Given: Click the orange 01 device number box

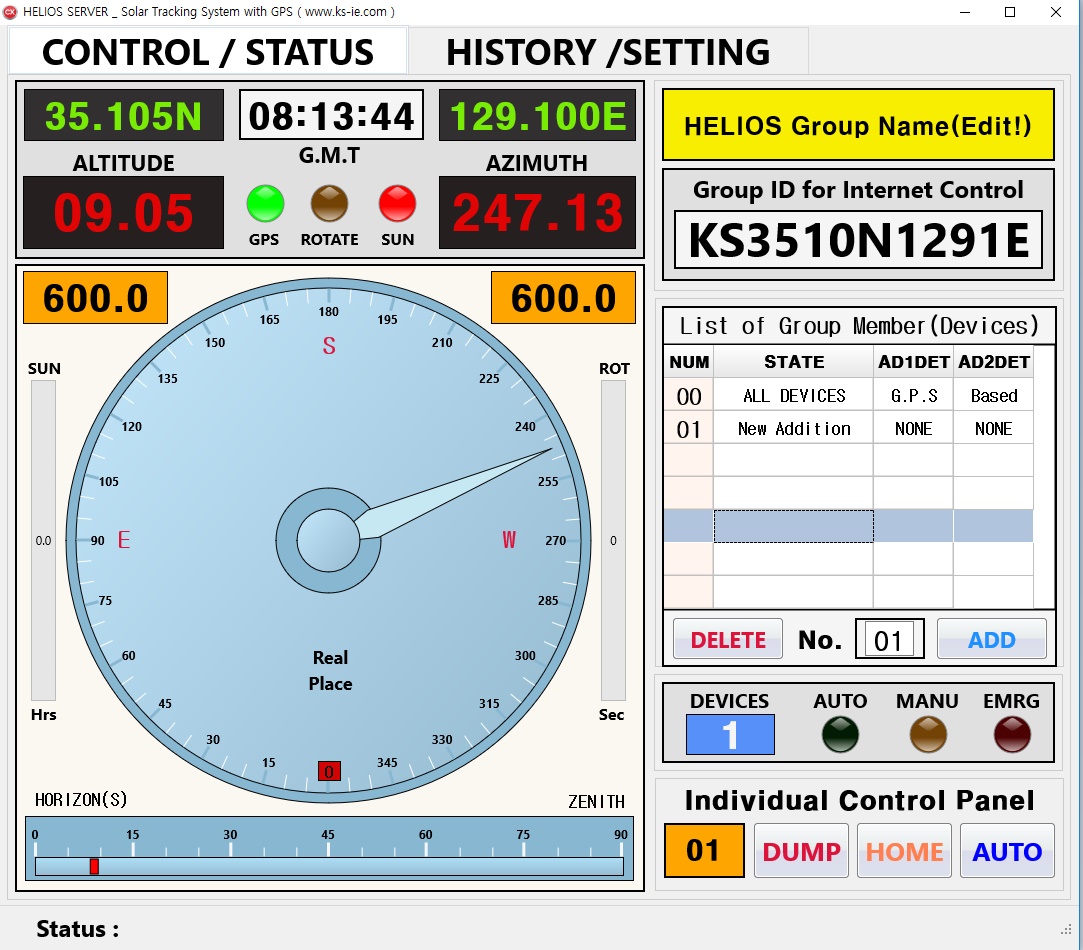Looking at the screenshot, I should click(x=704, y=851).
